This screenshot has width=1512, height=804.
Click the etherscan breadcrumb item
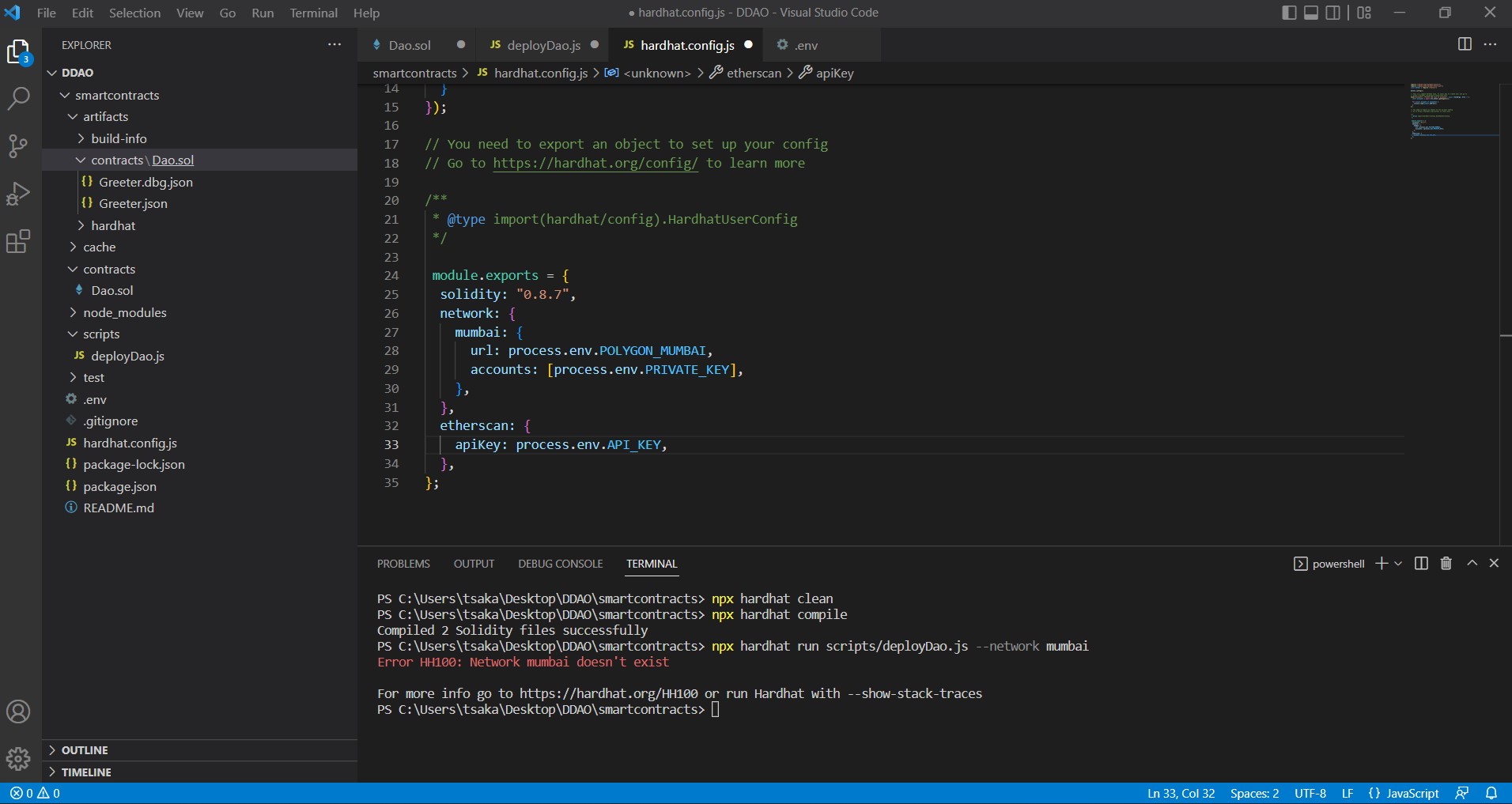tap(745, 73)
